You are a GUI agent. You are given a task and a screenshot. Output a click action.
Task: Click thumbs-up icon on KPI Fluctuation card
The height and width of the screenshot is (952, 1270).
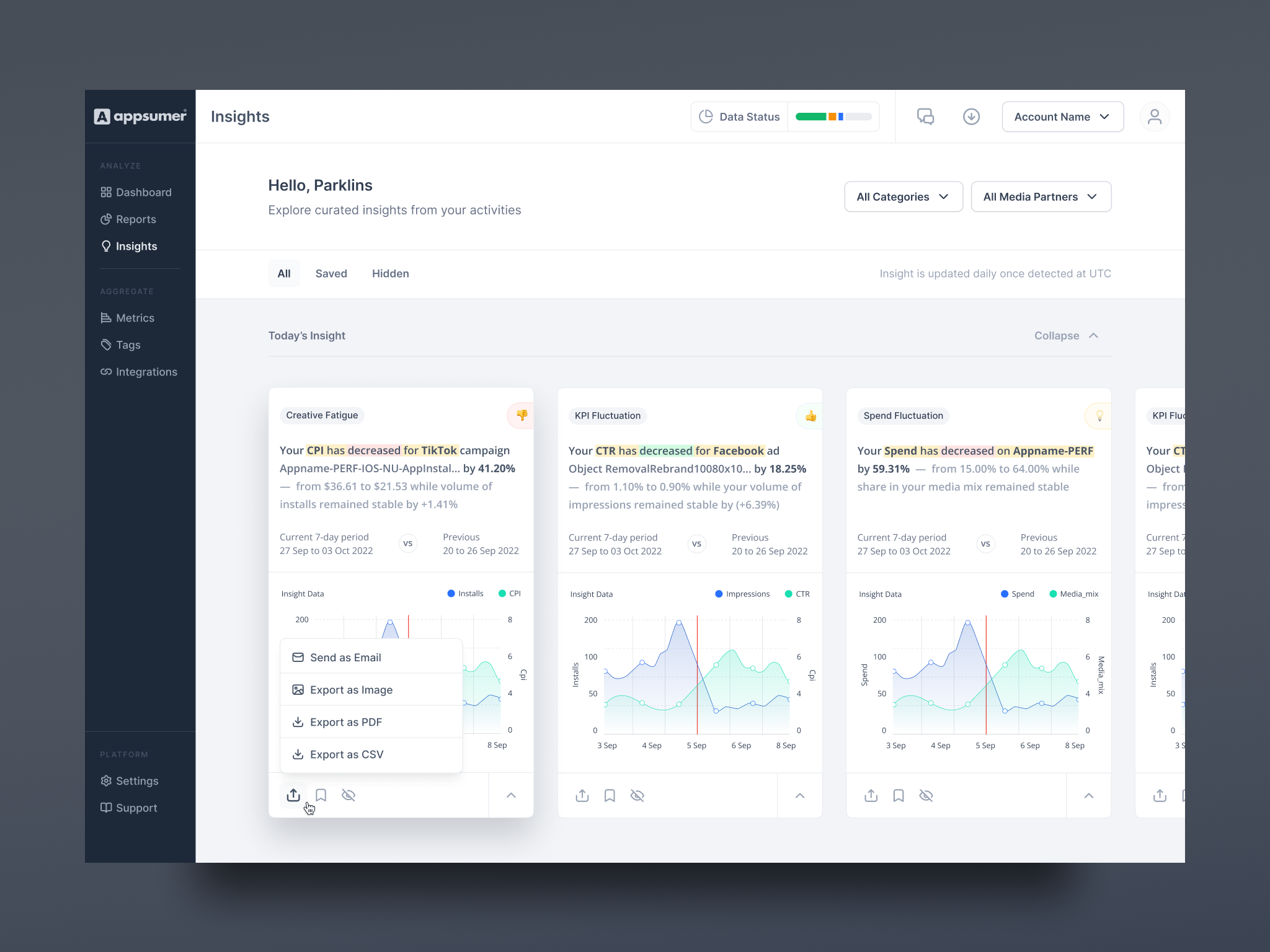click(x=810, y=416)
